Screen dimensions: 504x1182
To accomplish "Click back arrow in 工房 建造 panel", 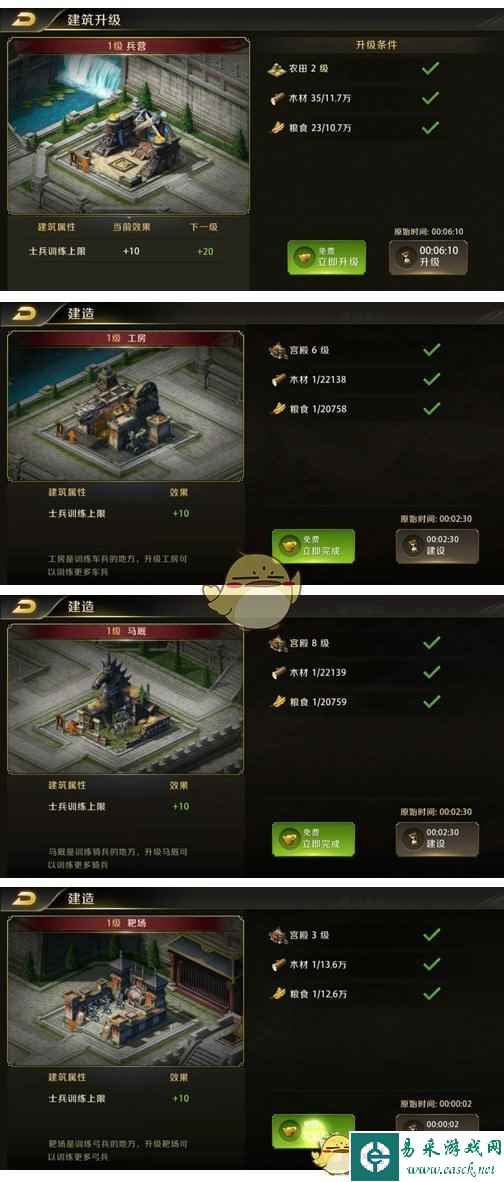I will click(x=26, y=313).
